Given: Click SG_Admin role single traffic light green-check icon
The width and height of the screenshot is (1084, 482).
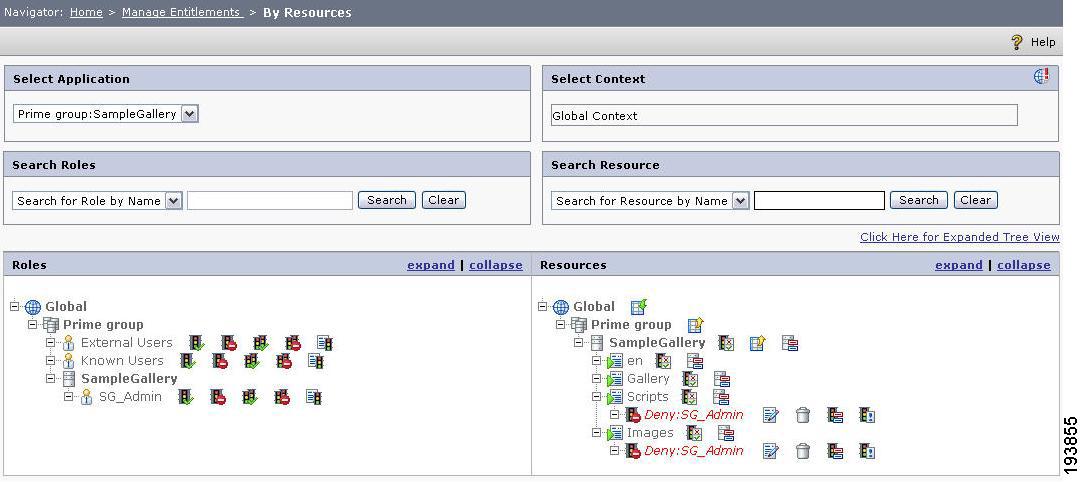Looking at the screenshot, I should point(186,396).
